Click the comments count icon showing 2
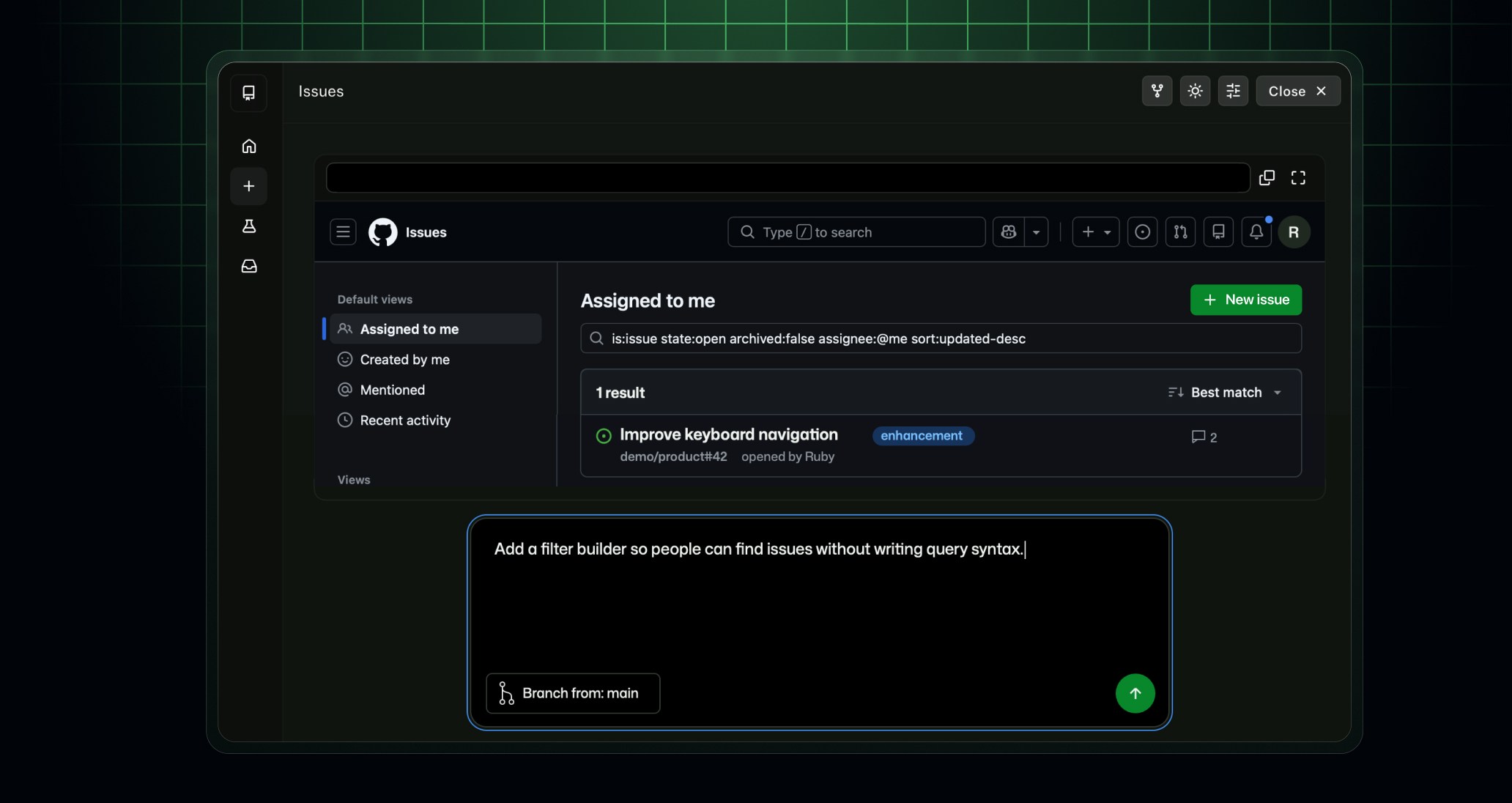This screenshot has height=803, width=1512. coord(1204,437)
